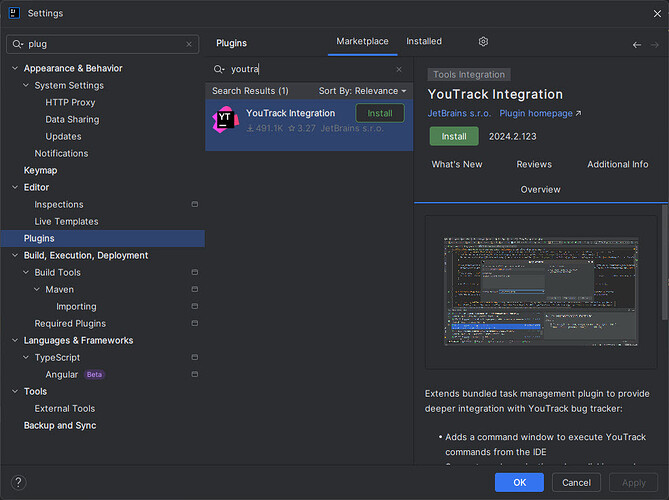
Task: Open the Reviews tab
Action: 534,164
